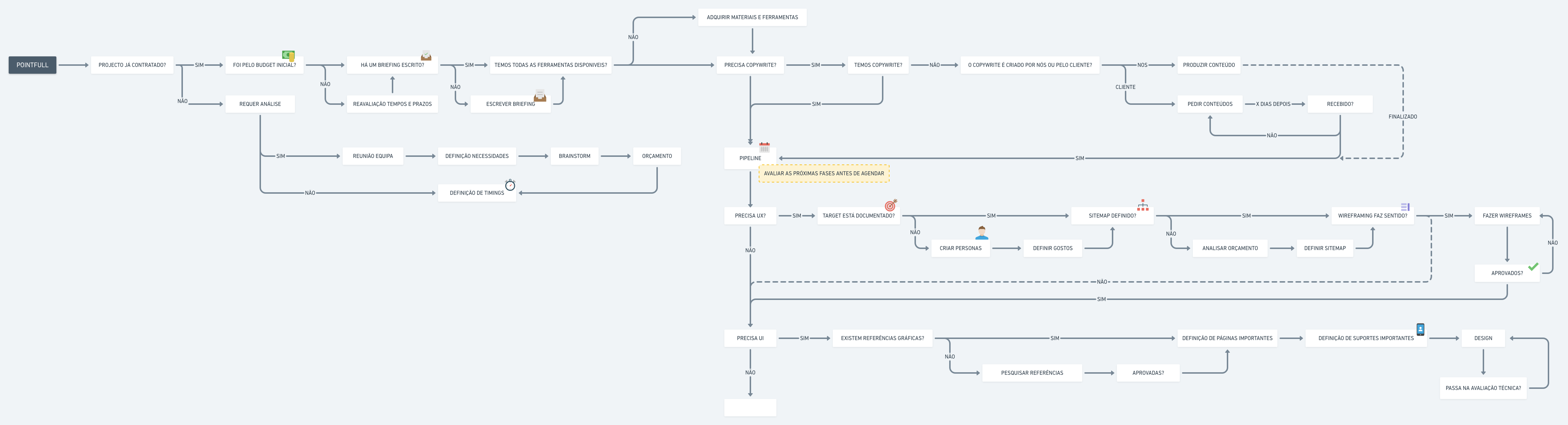Select 'Adquirir materiais e ferramentas' node
This screenshot has width=1568, height=425.
click(x=752, y=17)
